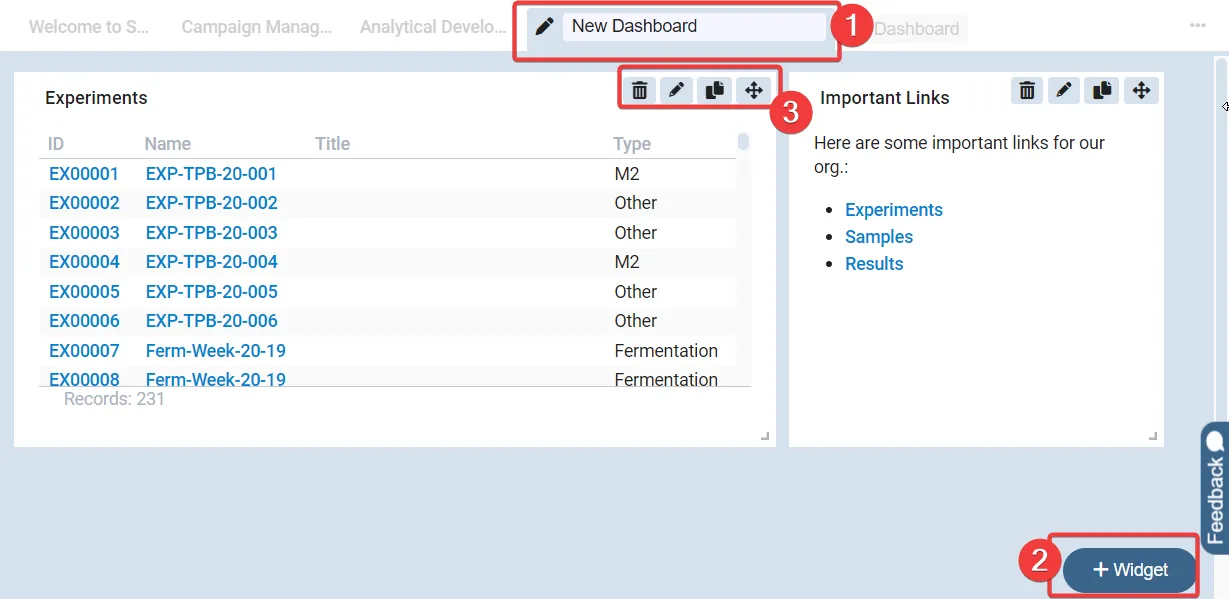The image size is (1229, 599).
Task: Open the three-dot more options menu
Action: coord(1197,26)
